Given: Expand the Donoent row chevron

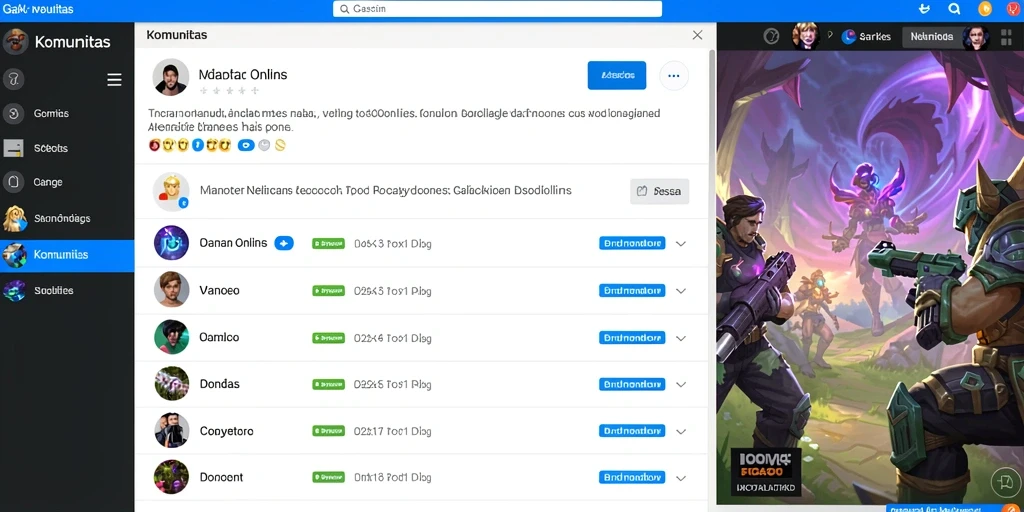Looking at the screenshot, I should pyautogui.click(x=680, y=478).
